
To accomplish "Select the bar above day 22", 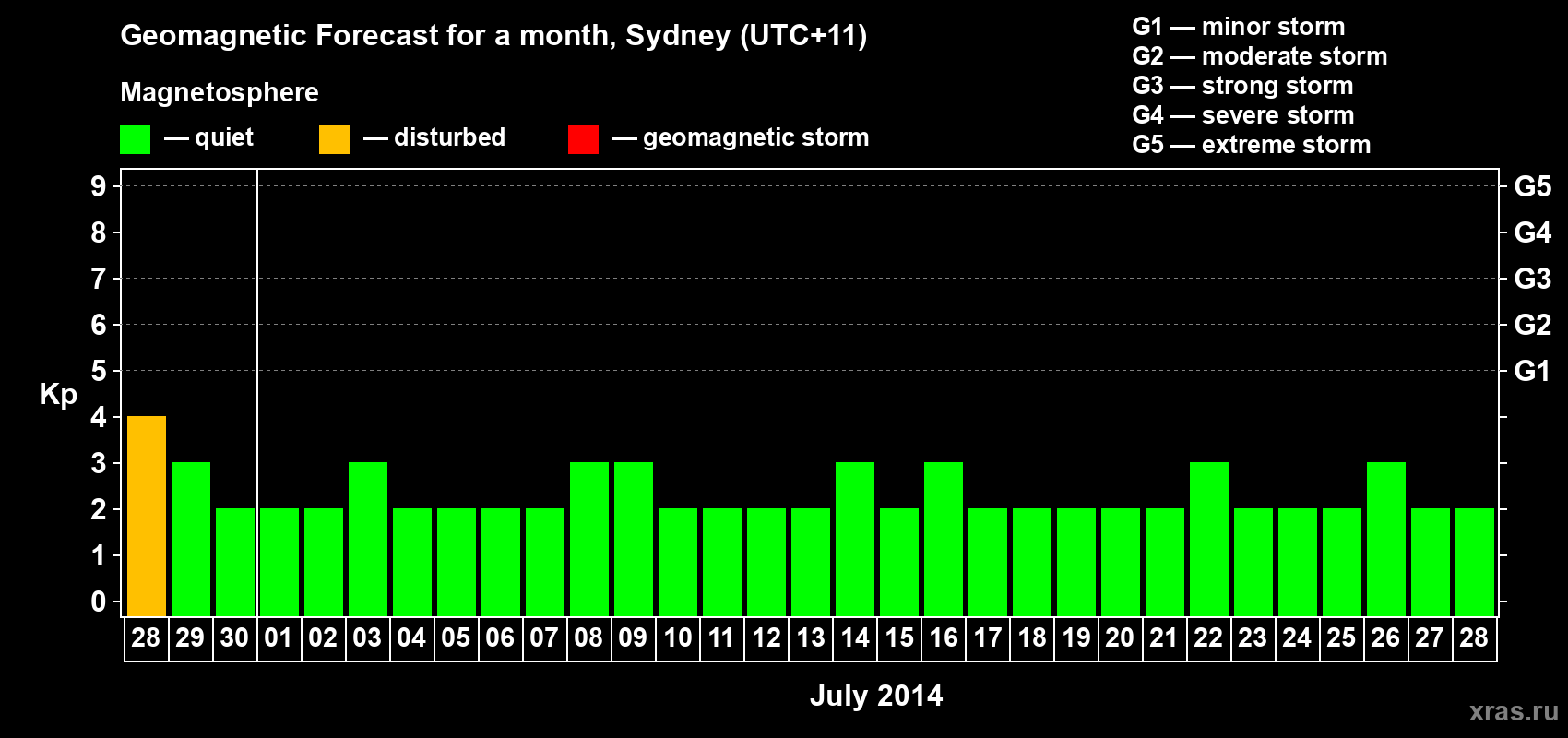I will point(1209,539).
